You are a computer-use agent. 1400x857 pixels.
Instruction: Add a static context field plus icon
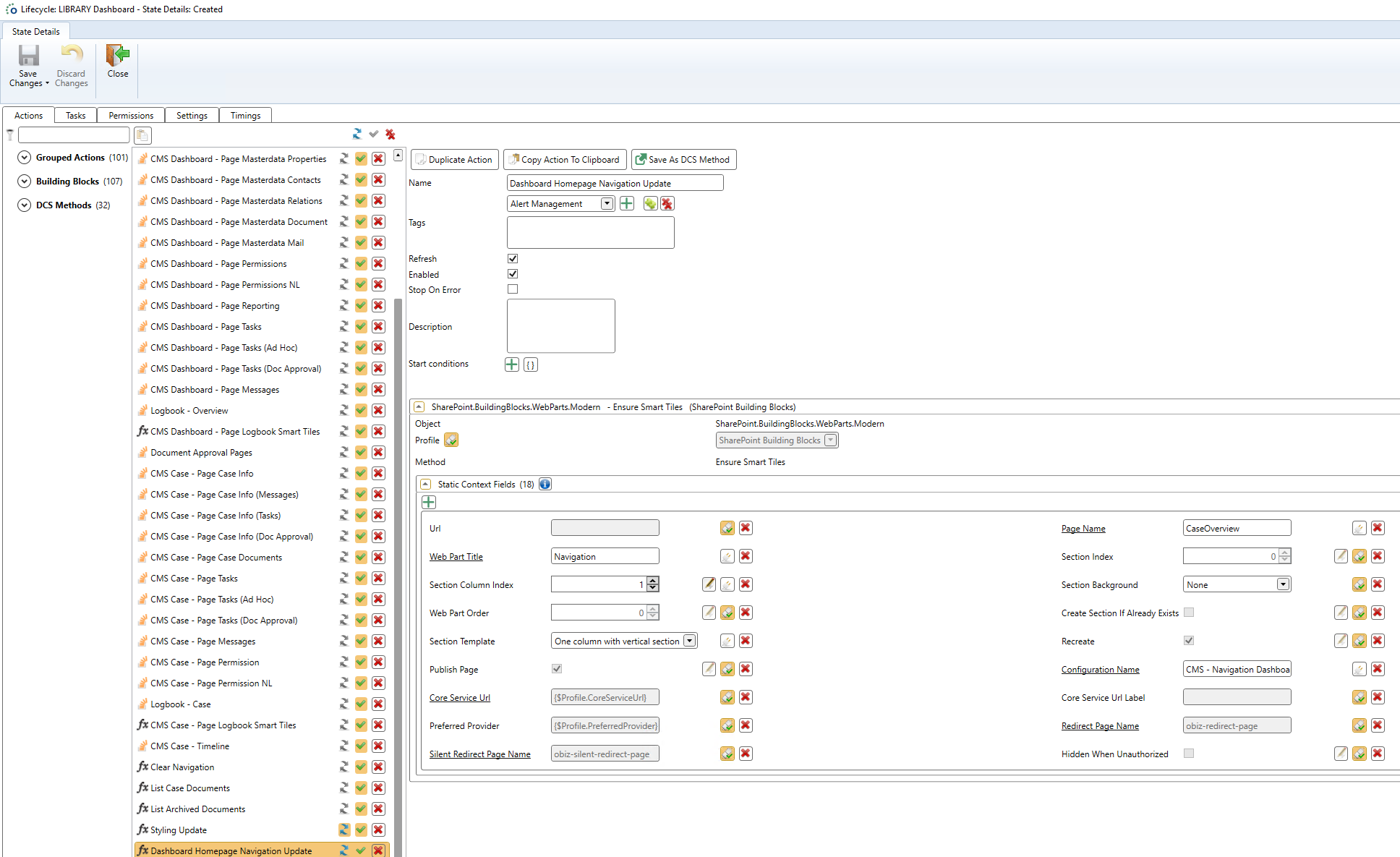click(x=429, y=503)
